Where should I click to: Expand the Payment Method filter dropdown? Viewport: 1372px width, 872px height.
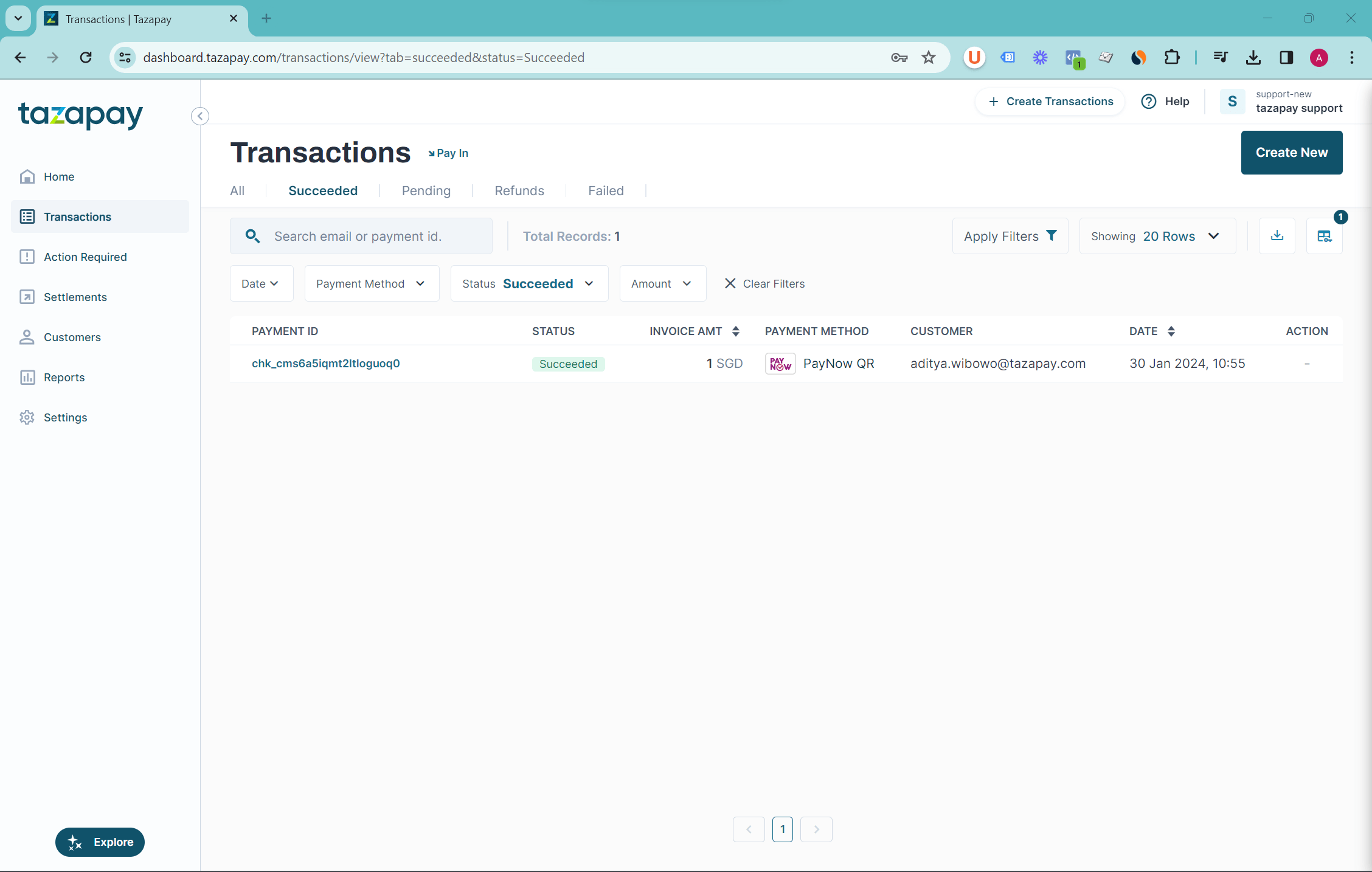click(x=371, y=283)
